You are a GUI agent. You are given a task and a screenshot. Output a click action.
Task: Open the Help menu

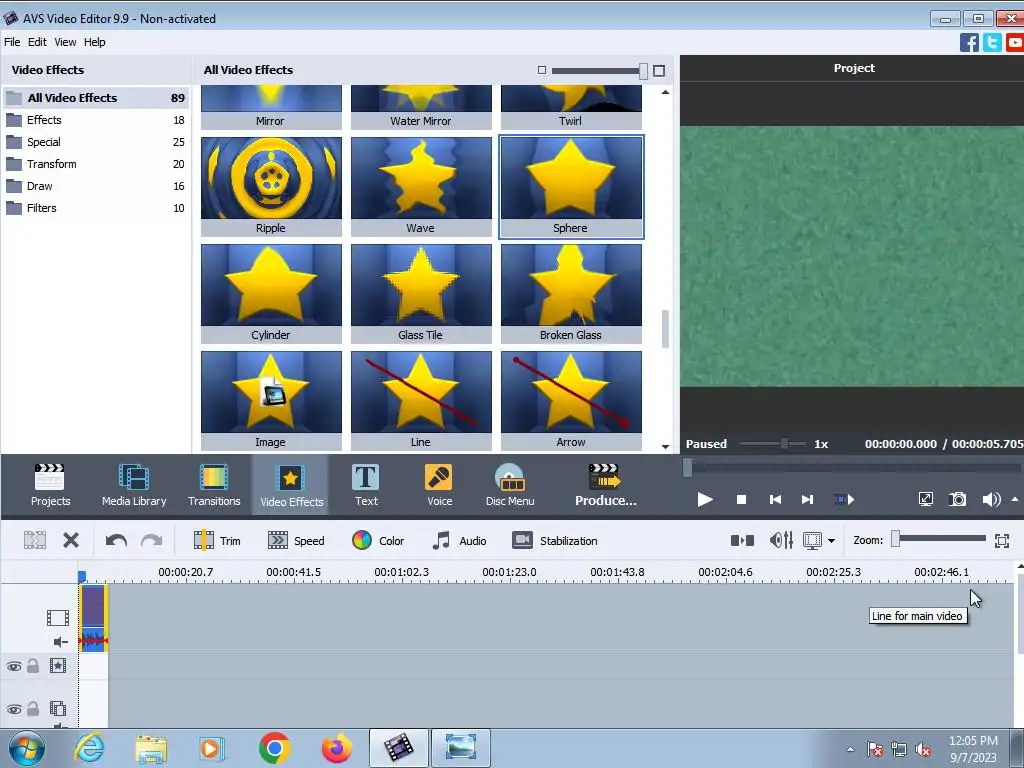[x=95, y=42]
